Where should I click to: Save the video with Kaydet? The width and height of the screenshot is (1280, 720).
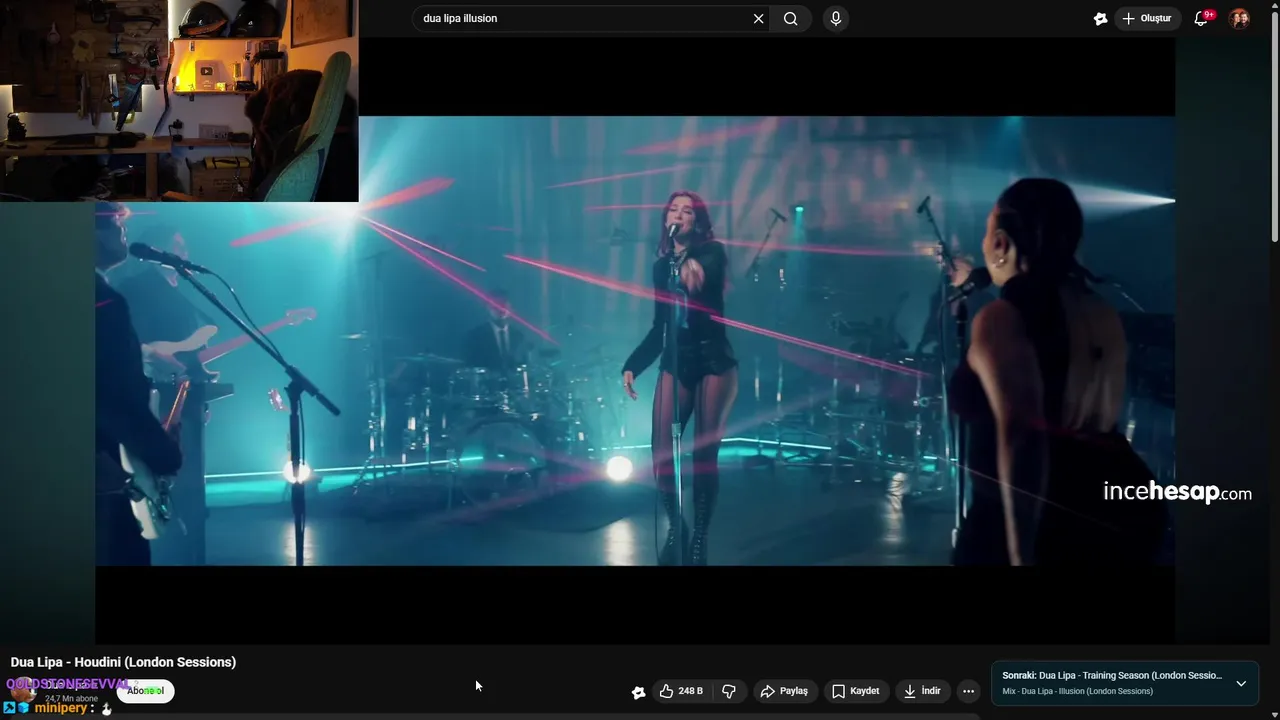click(x=856, y=691)
